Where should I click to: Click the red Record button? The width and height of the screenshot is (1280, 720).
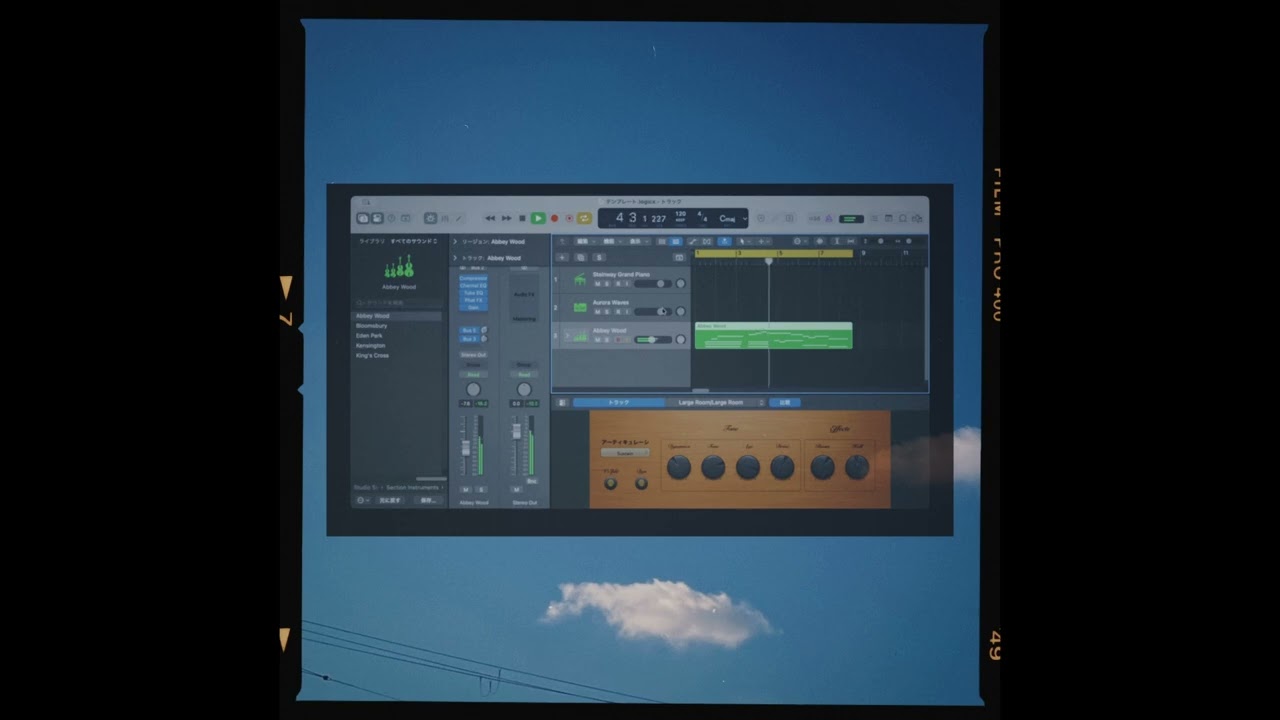point(554,218)
